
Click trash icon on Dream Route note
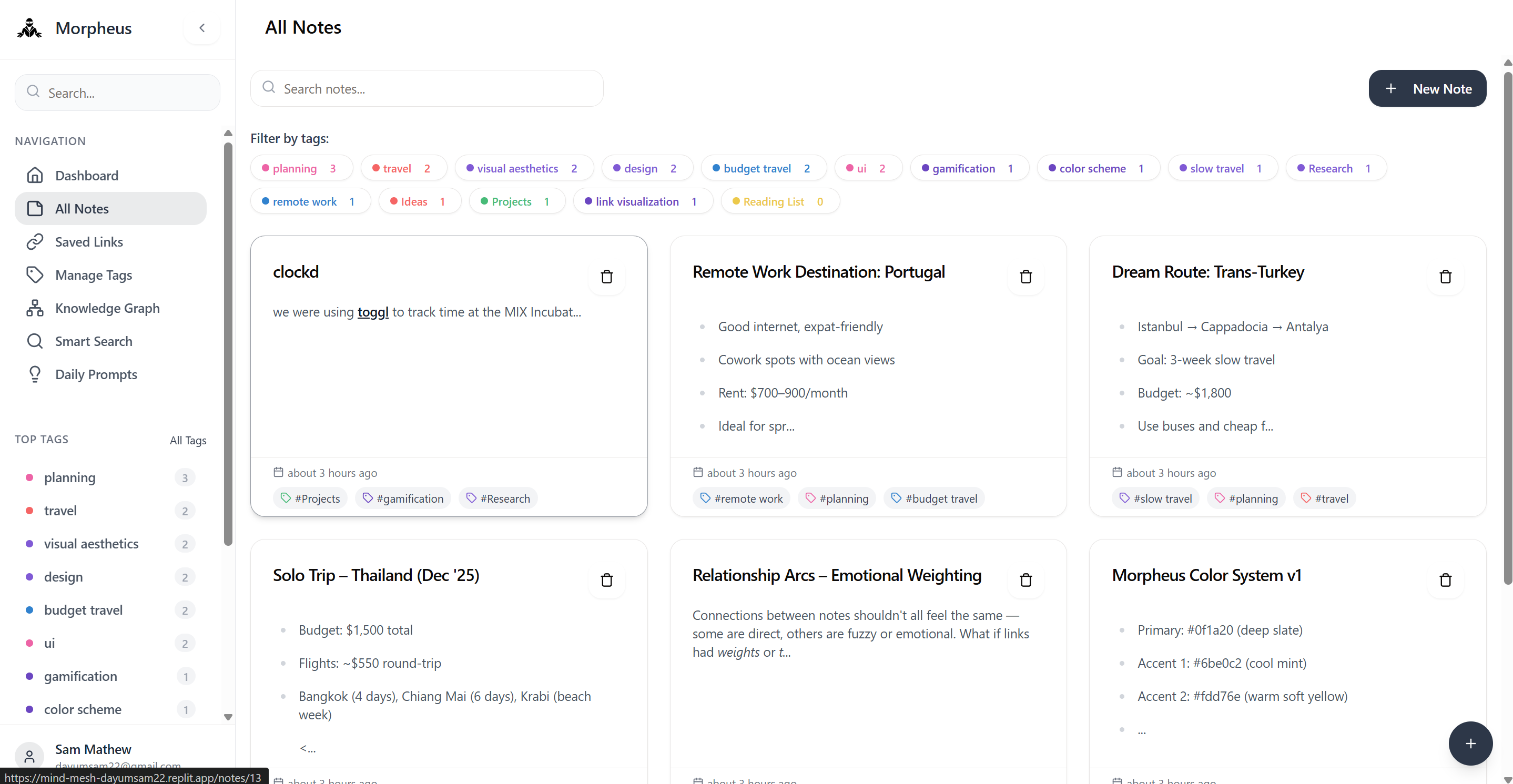coord(1445,277)
